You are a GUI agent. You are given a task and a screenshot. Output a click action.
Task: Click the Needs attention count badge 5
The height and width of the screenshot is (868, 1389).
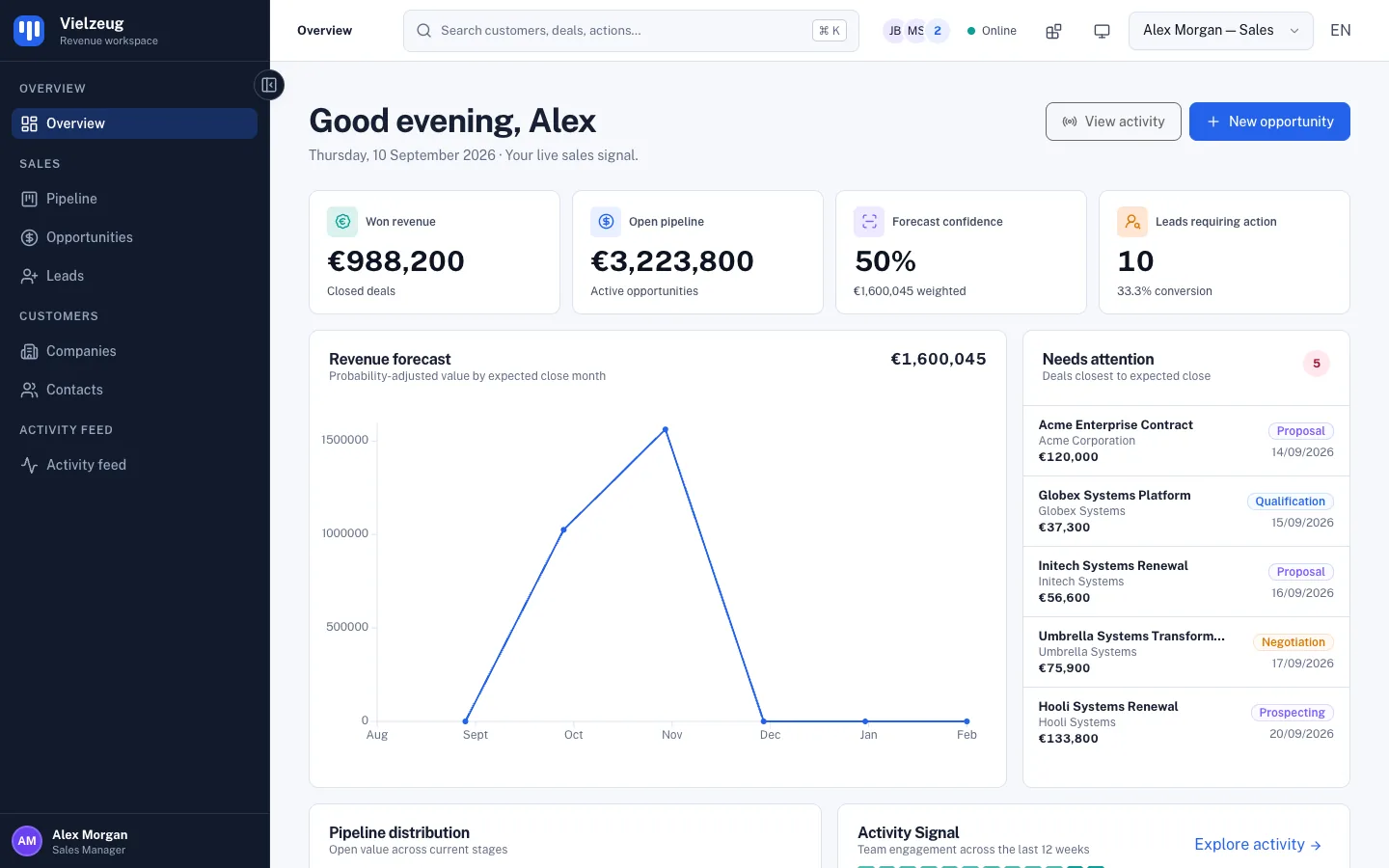1317,364
